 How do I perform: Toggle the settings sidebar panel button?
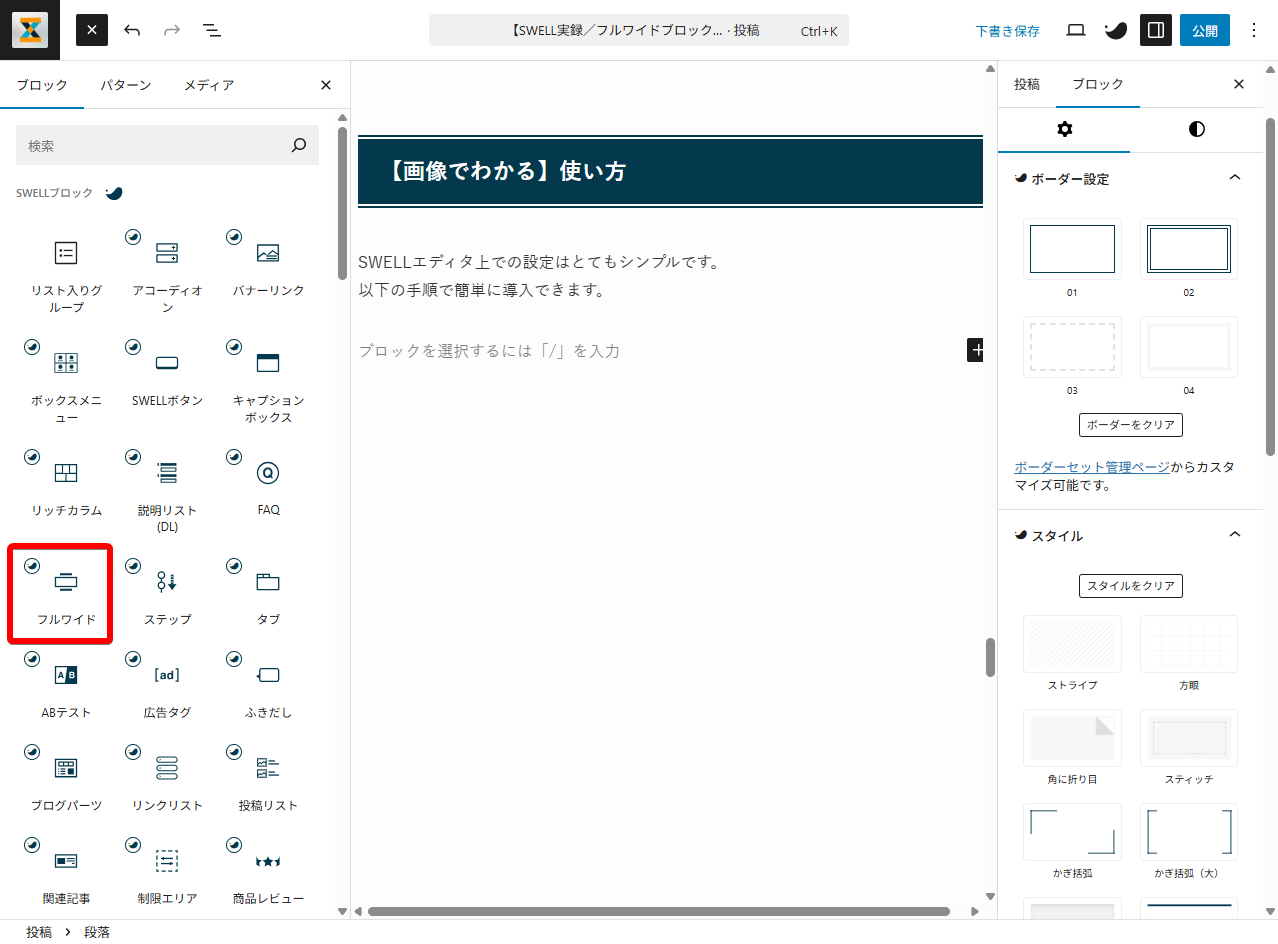coord(1155,30)
